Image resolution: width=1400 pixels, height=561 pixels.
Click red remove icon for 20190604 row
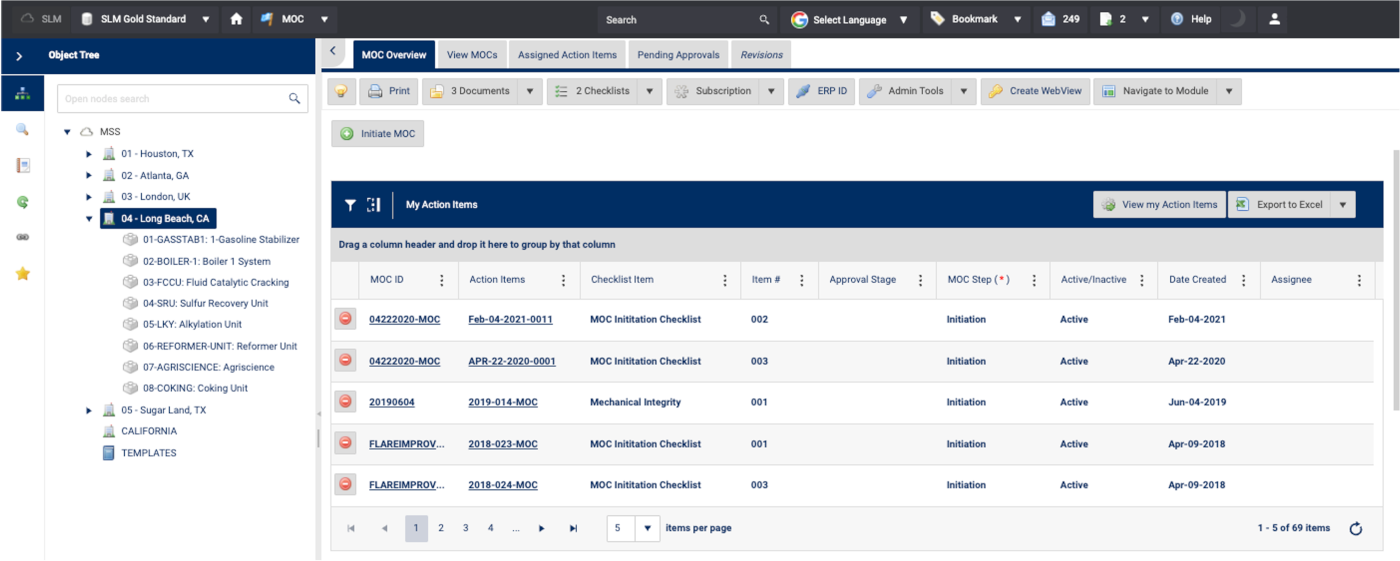pos(345,402)
